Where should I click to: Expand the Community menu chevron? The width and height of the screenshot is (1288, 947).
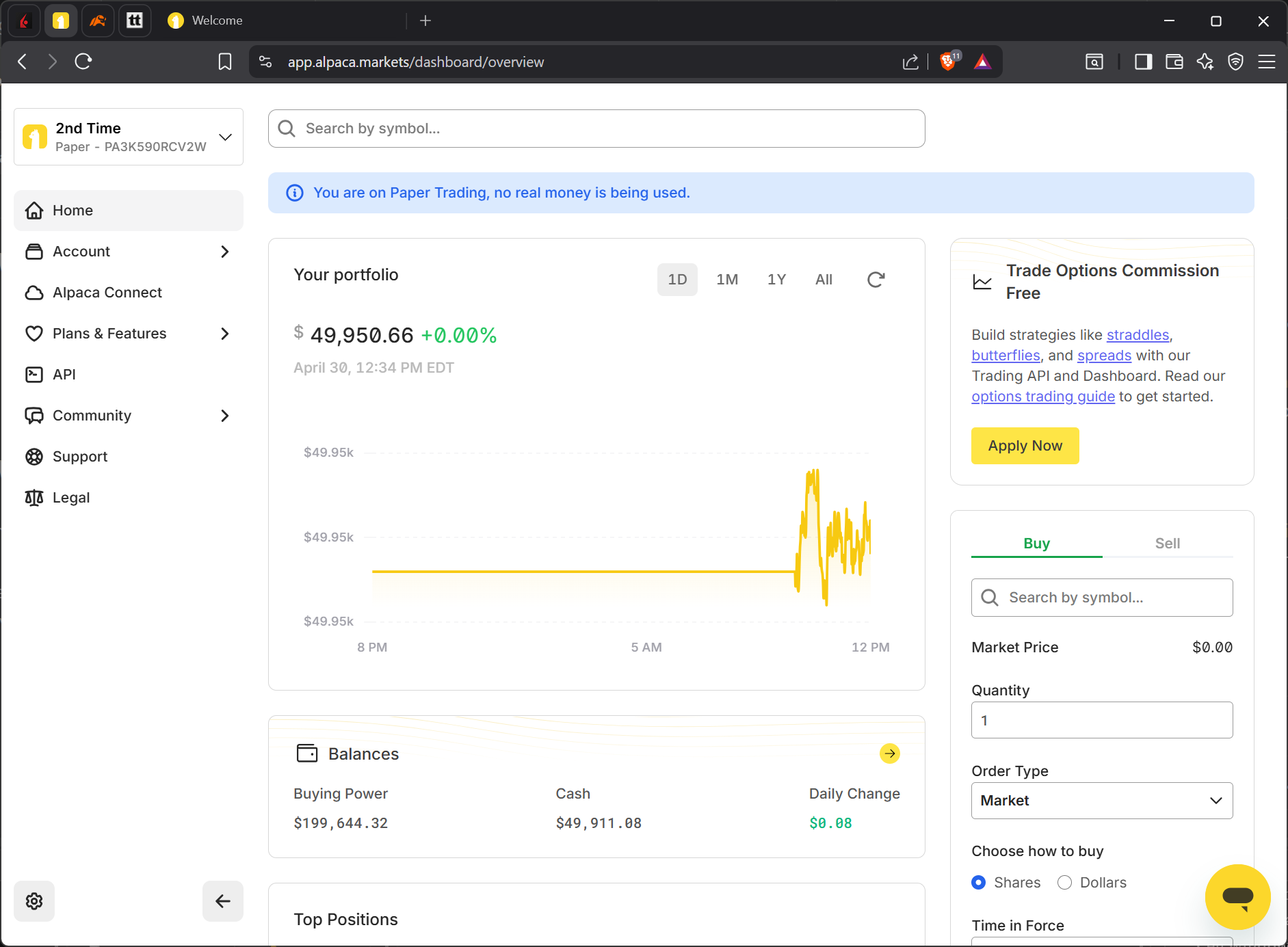(x=225, y=416)
